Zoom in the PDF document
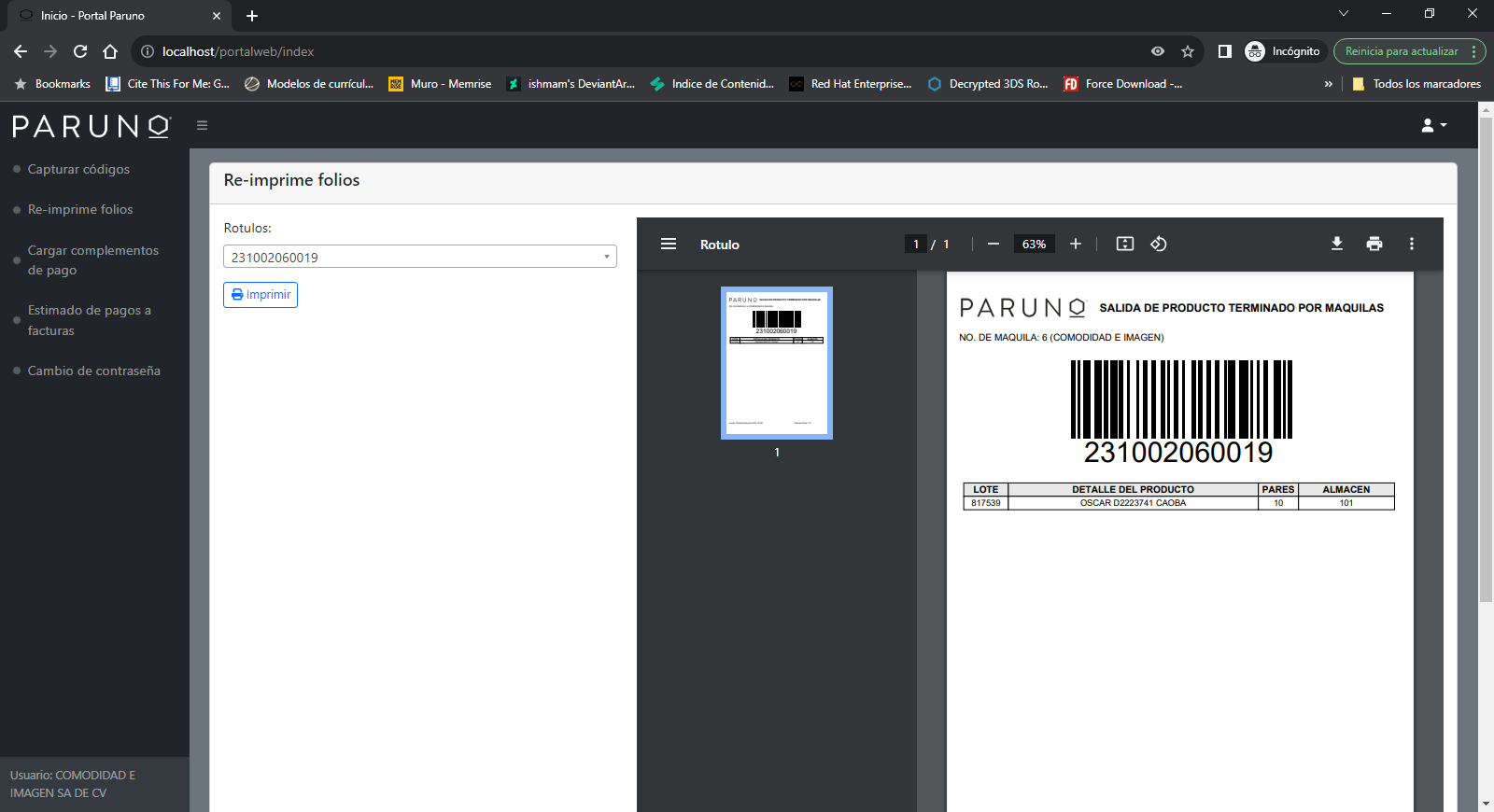 coord(1076,245)
